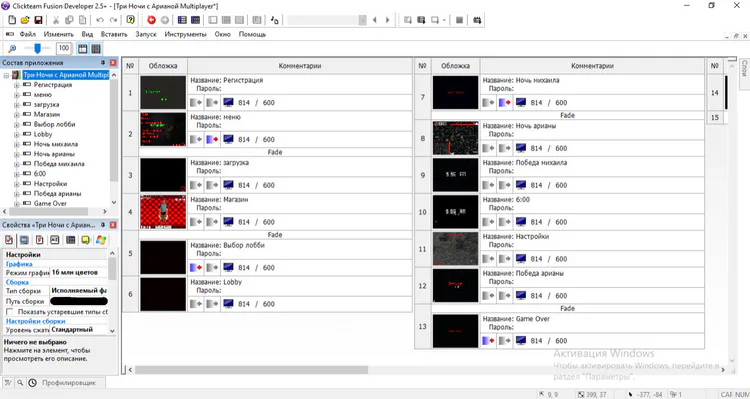Go to next frame with right arrow

(387, 20)
